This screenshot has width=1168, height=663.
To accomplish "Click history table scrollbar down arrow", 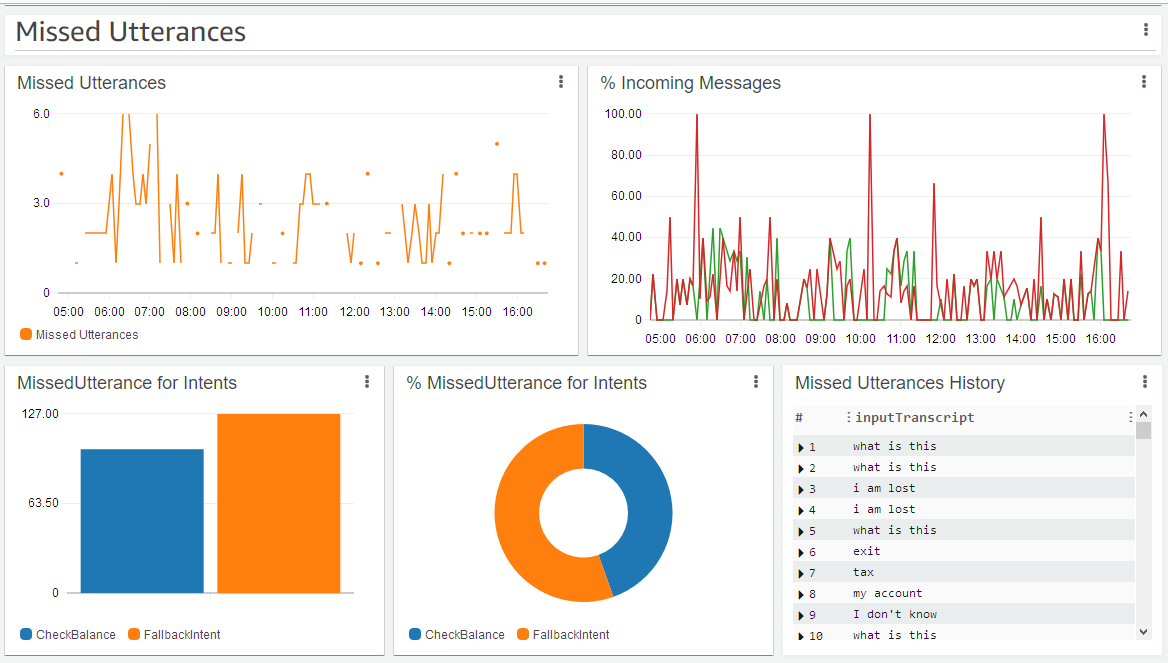I will (x=1143, y=632).
